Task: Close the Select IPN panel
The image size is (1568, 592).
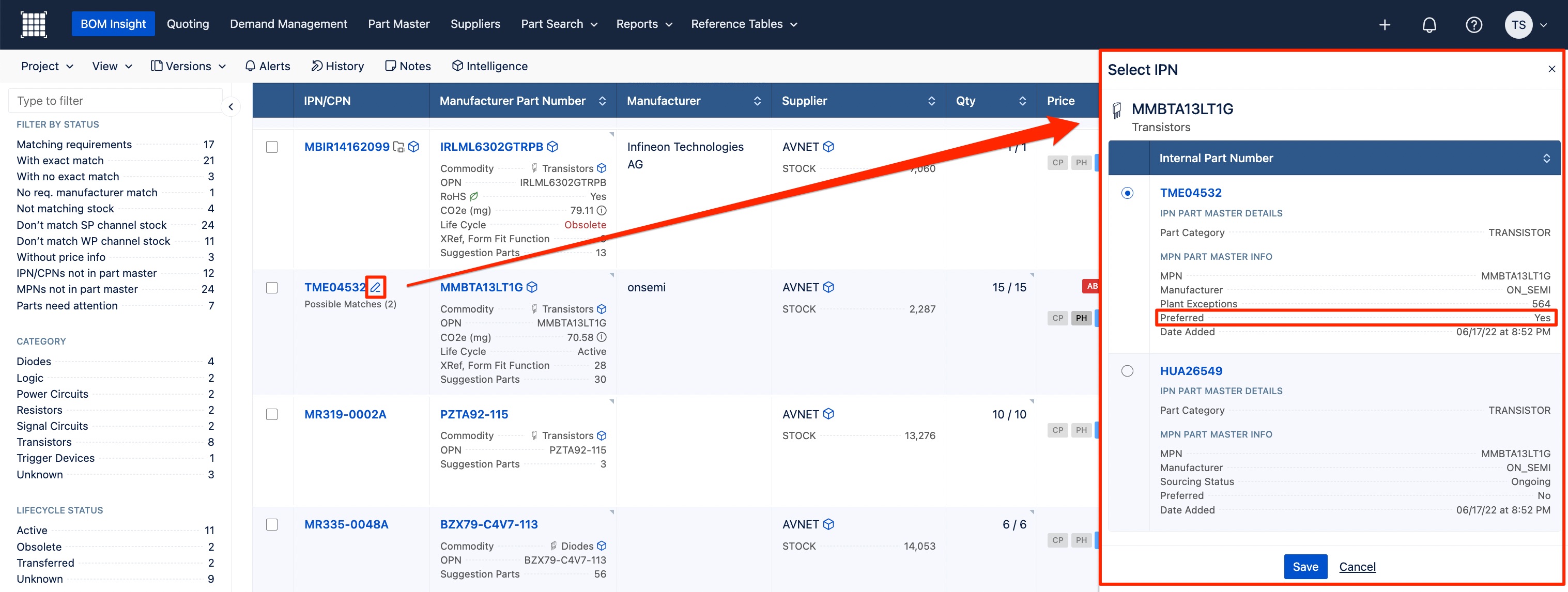Action: 1551,69
